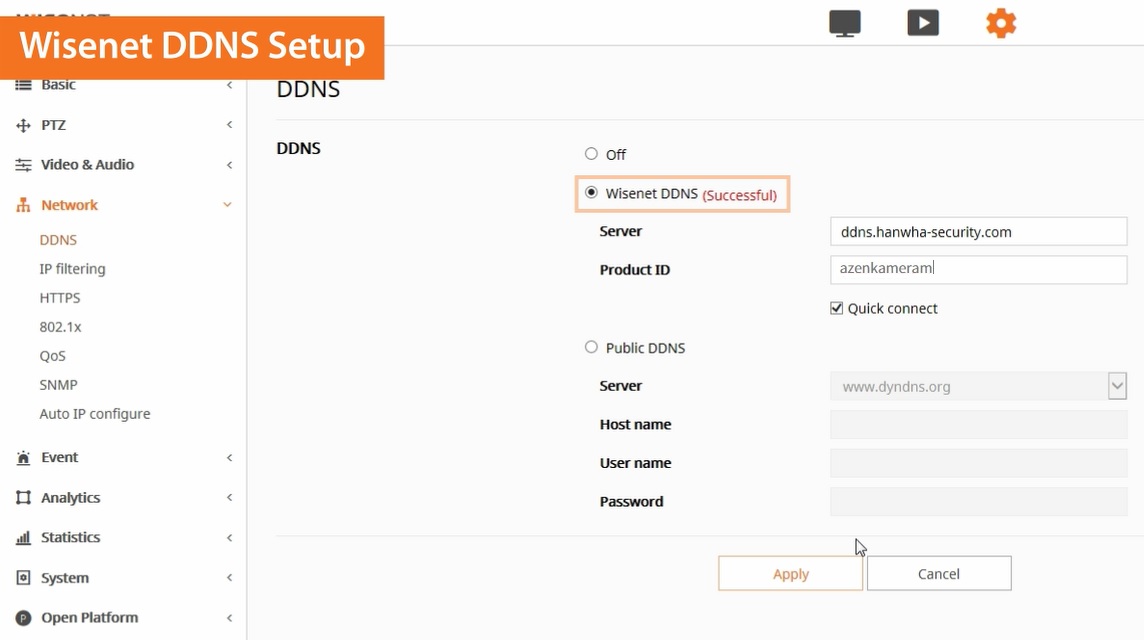Click the red "(Successful)" status text
Screen dimensions: 1144x640
tap(739, 195)
